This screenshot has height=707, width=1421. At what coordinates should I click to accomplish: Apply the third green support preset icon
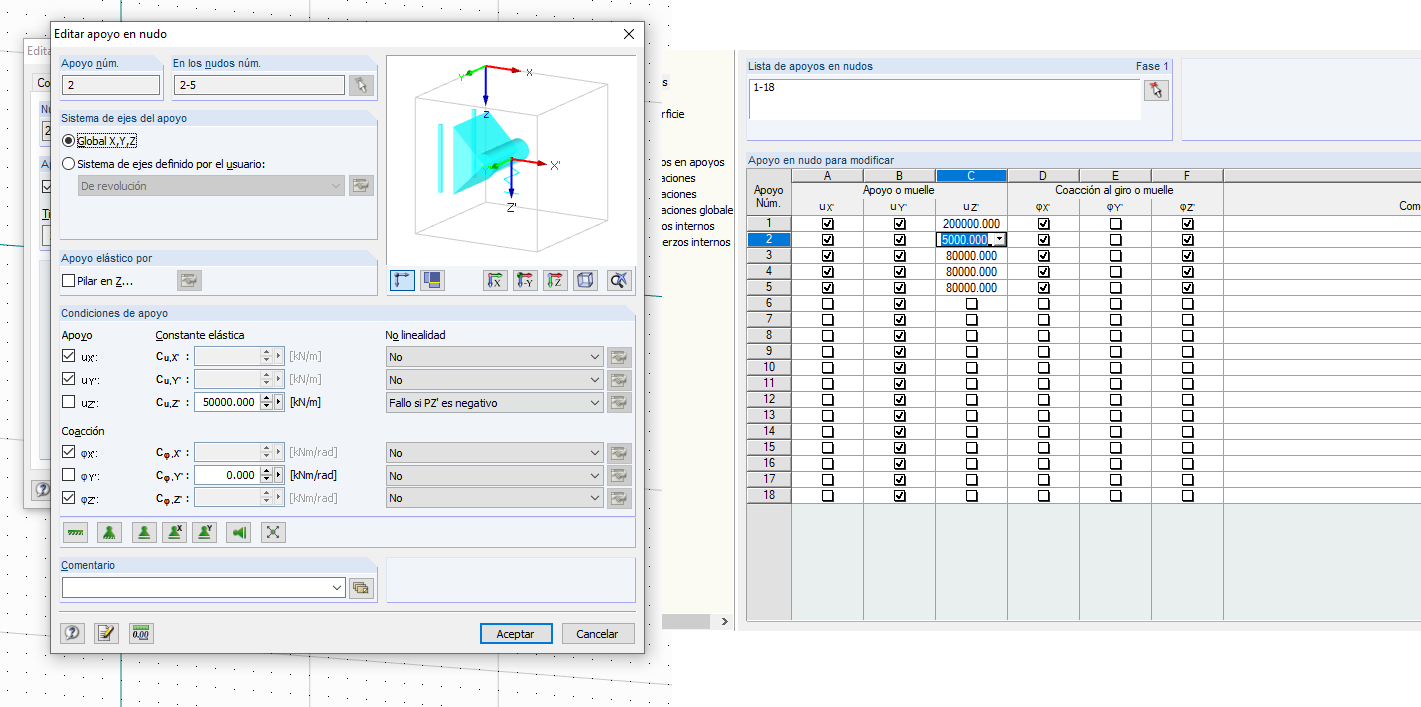click(144, 532)
